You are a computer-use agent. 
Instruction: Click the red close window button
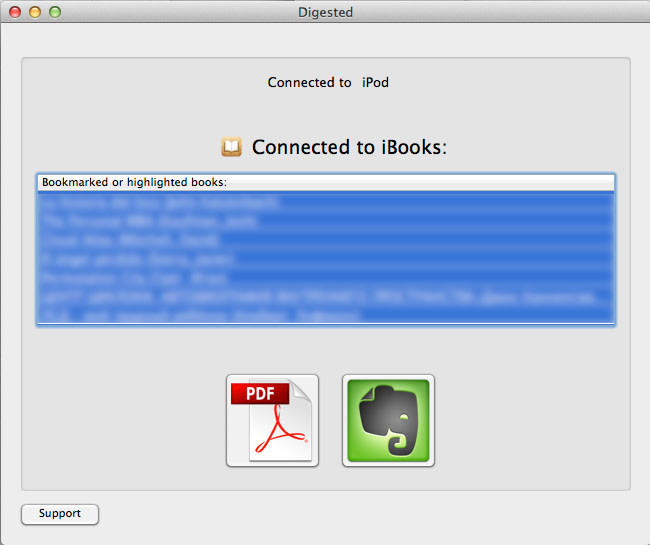[x=15, y=12]
